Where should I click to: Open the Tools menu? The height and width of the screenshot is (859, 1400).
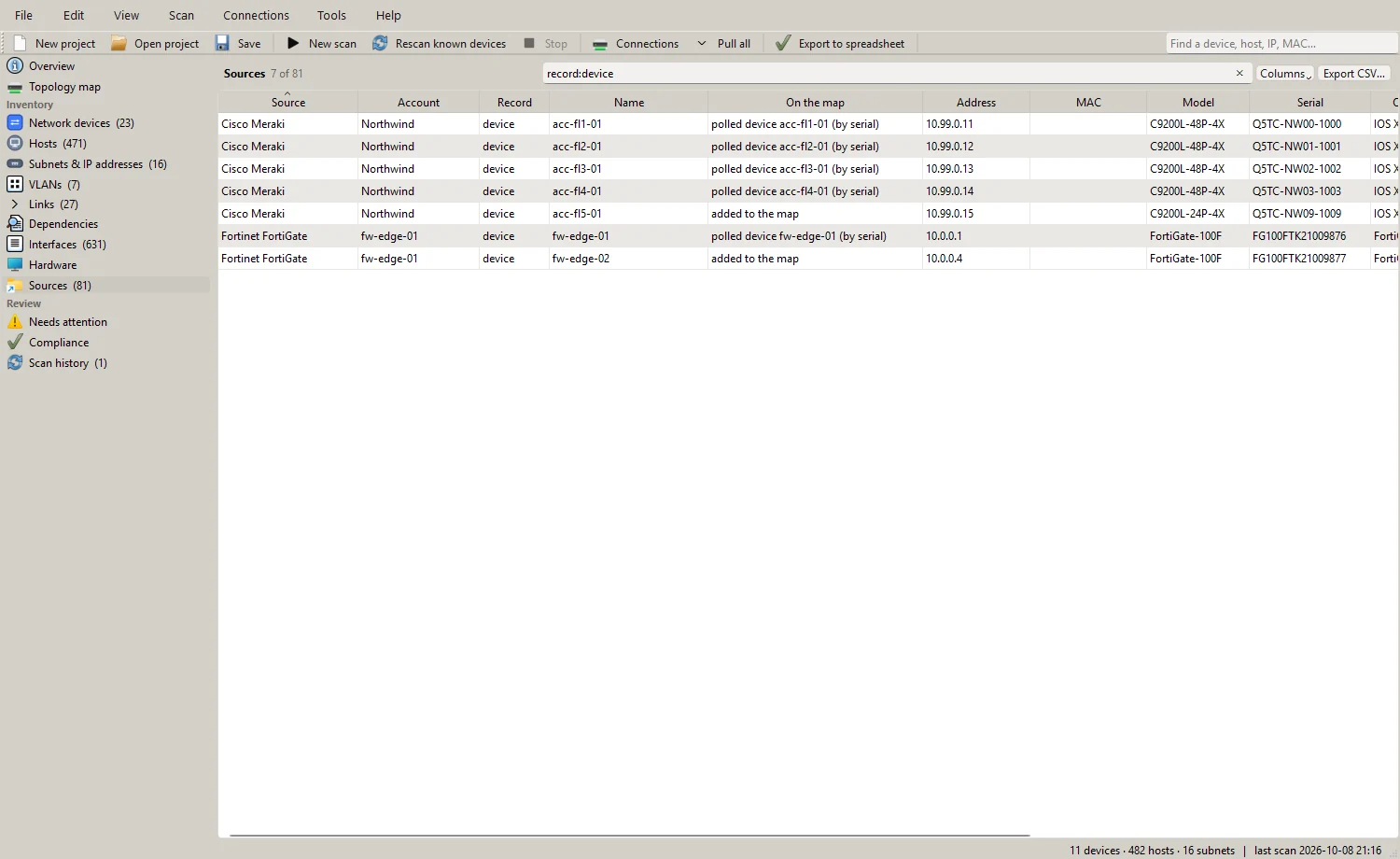(331, 15)
